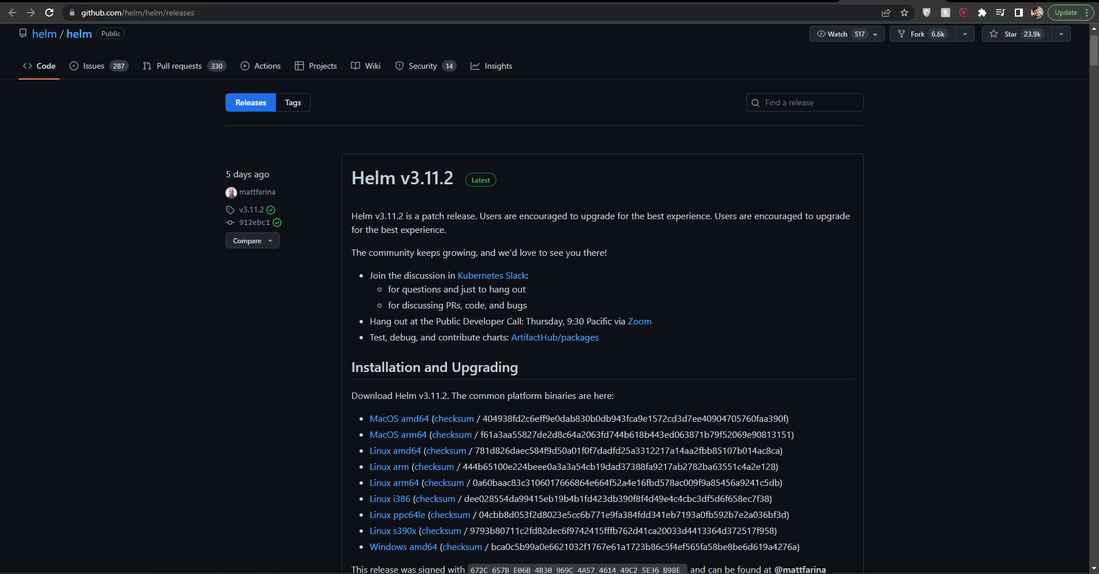Click the tag icon next to v3.11.2
The width and height of the screenshot is (1099, 574).
(x=230, y=210)
